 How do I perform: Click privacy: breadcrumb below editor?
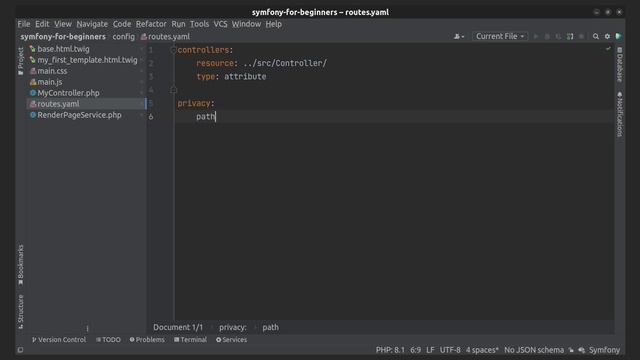coord(233,327)
